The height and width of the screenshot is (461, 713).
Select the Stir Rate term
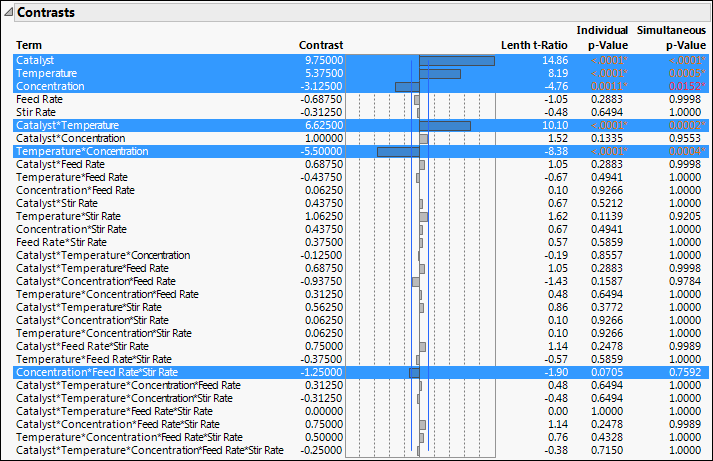38,113
